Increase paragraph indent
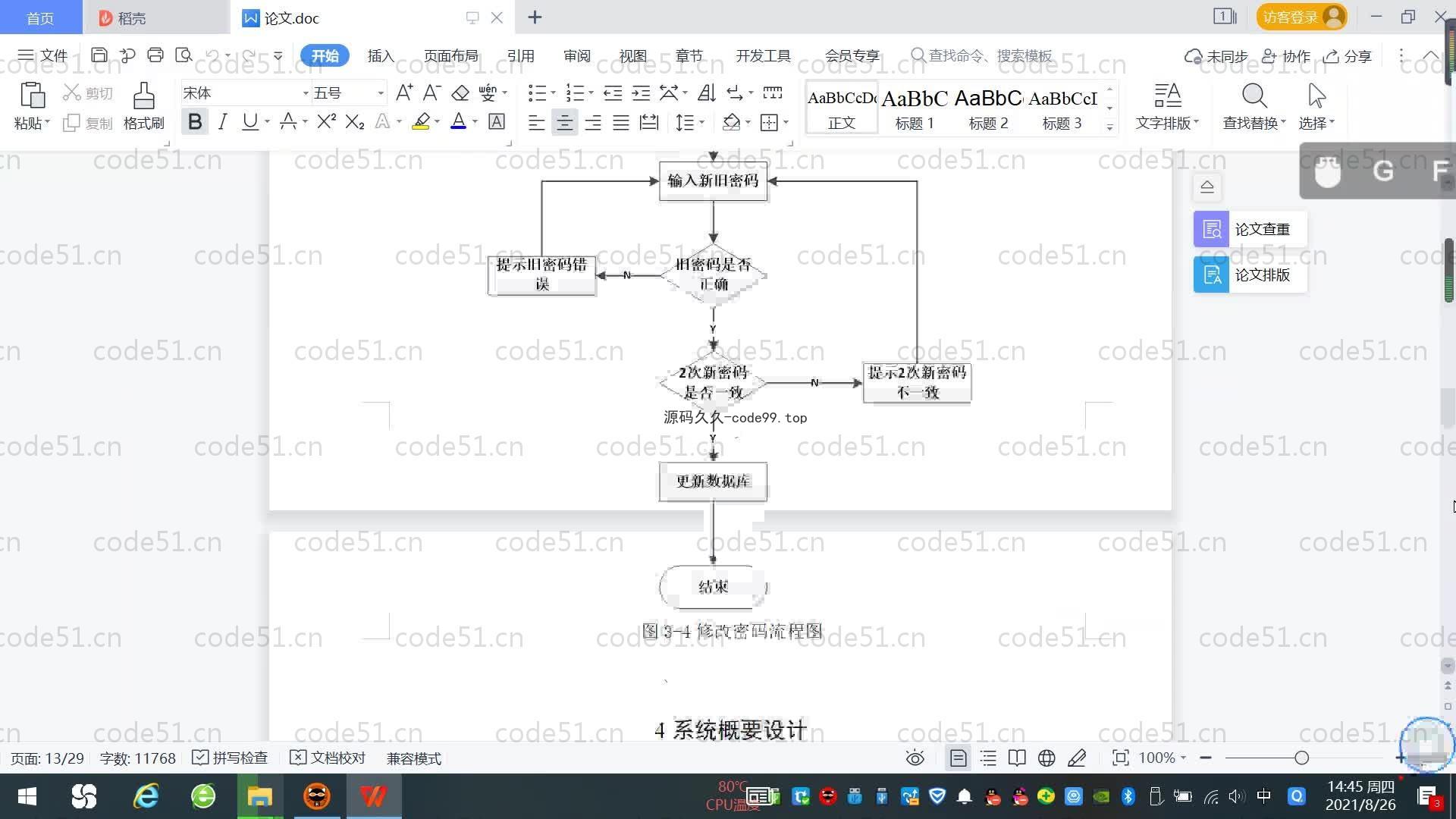This screenshot has width=1456, height=819. point(642,93)
